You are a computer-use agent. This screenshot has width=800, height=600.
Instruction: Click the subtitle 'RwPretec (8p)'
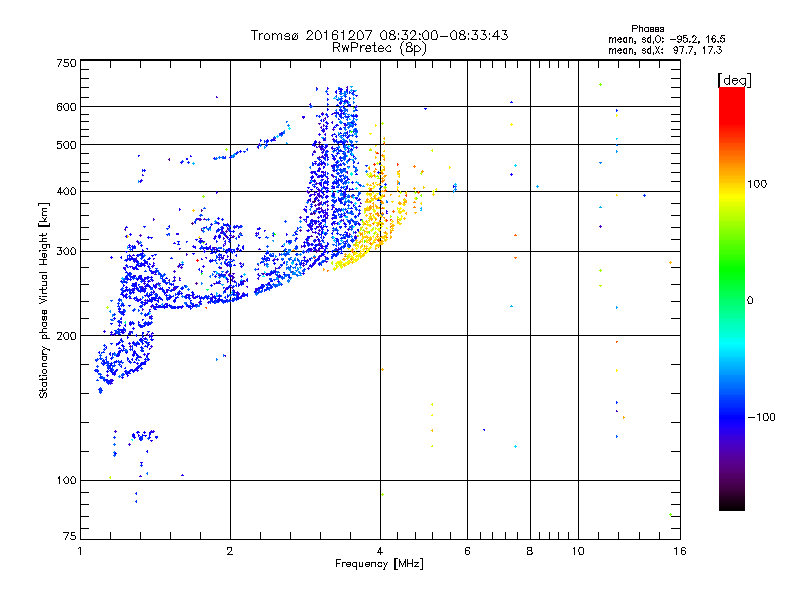[379, 48]
